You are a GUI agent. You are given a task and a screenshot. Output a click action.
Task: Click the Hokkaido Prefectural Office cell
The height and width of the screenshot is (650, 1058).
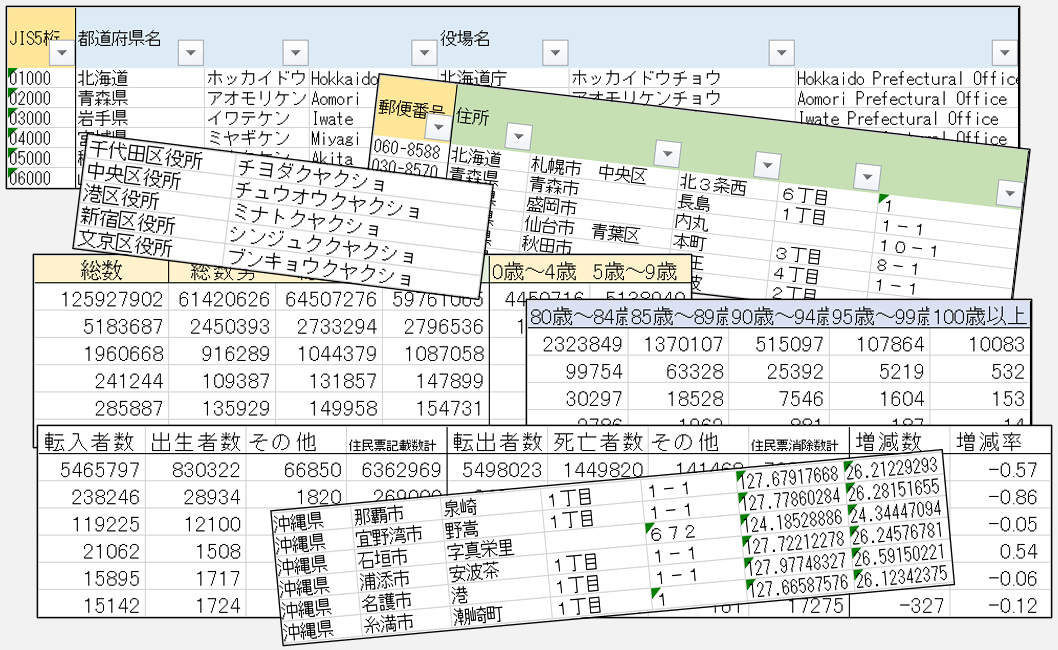[x=908, y=78]
